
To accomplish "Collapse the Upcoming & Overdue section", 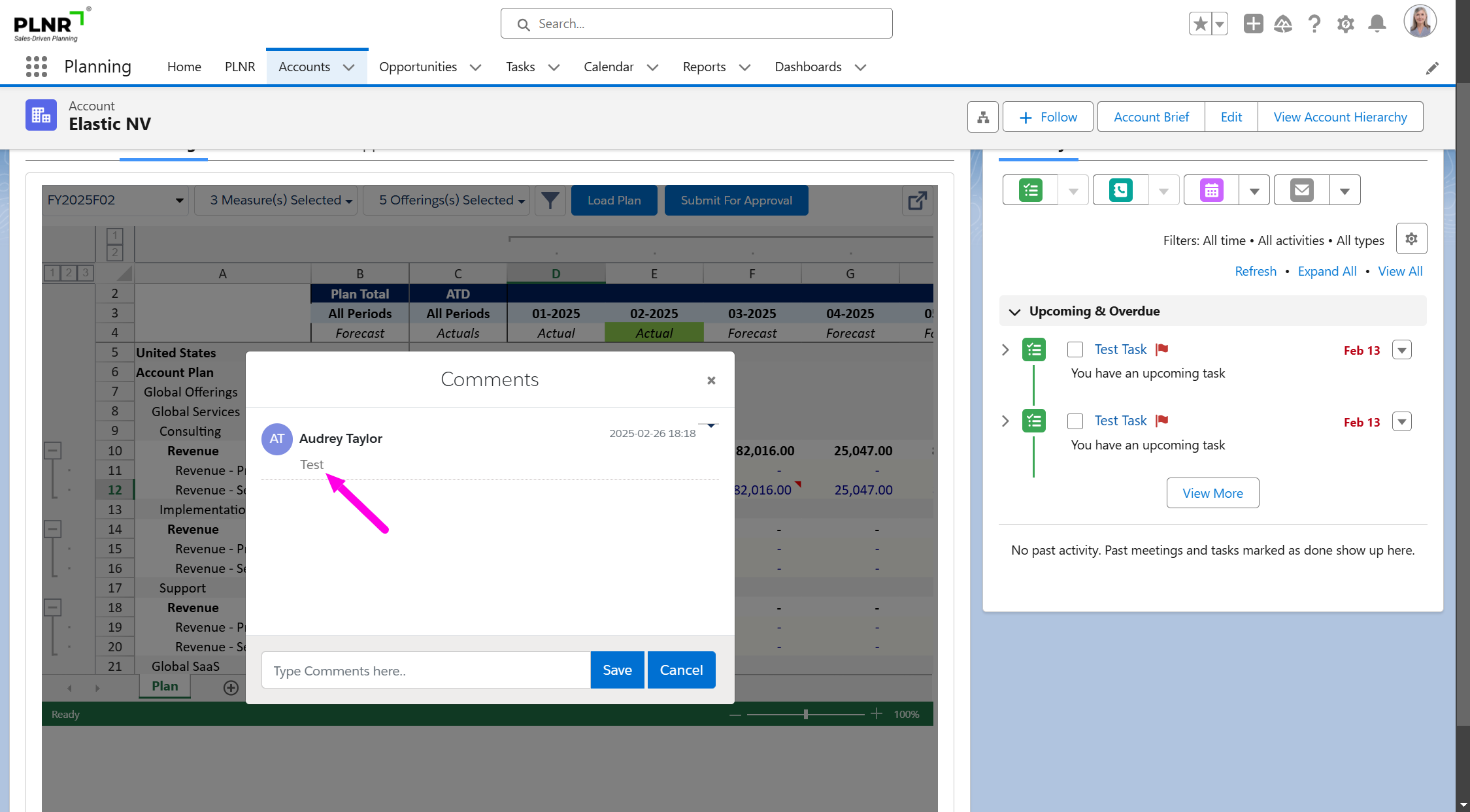I will (1014, 312).
